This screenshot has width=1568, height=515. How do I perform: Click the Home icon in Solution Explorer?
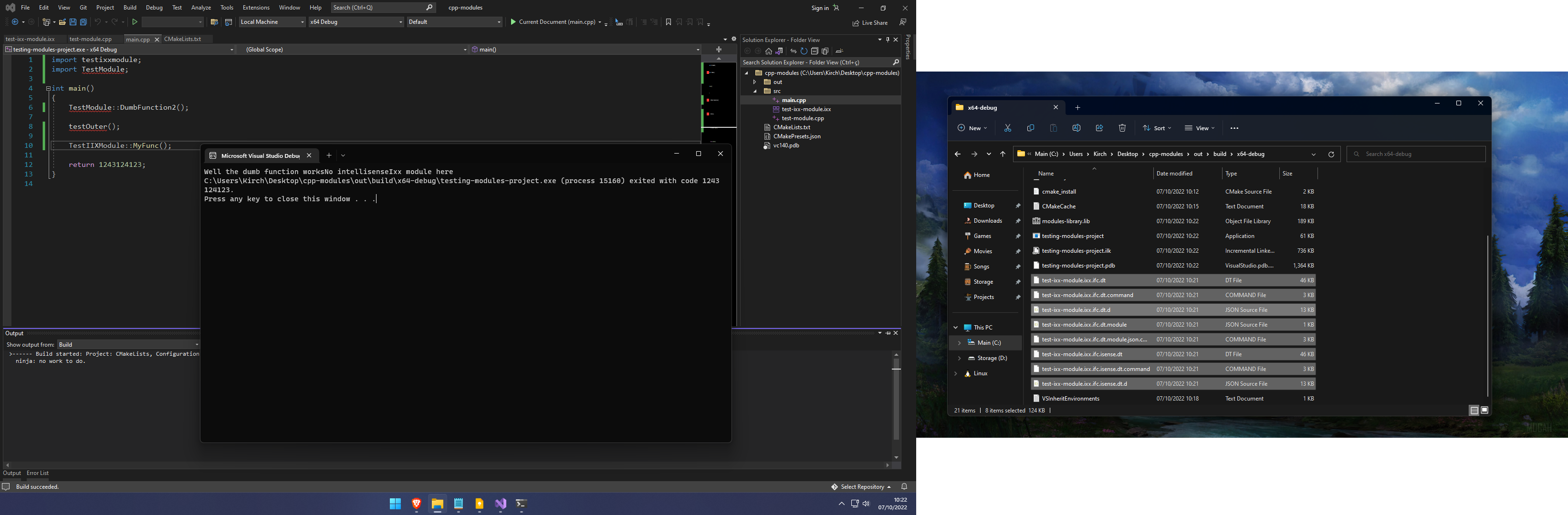pyautogui.click(x=769, y=51)
